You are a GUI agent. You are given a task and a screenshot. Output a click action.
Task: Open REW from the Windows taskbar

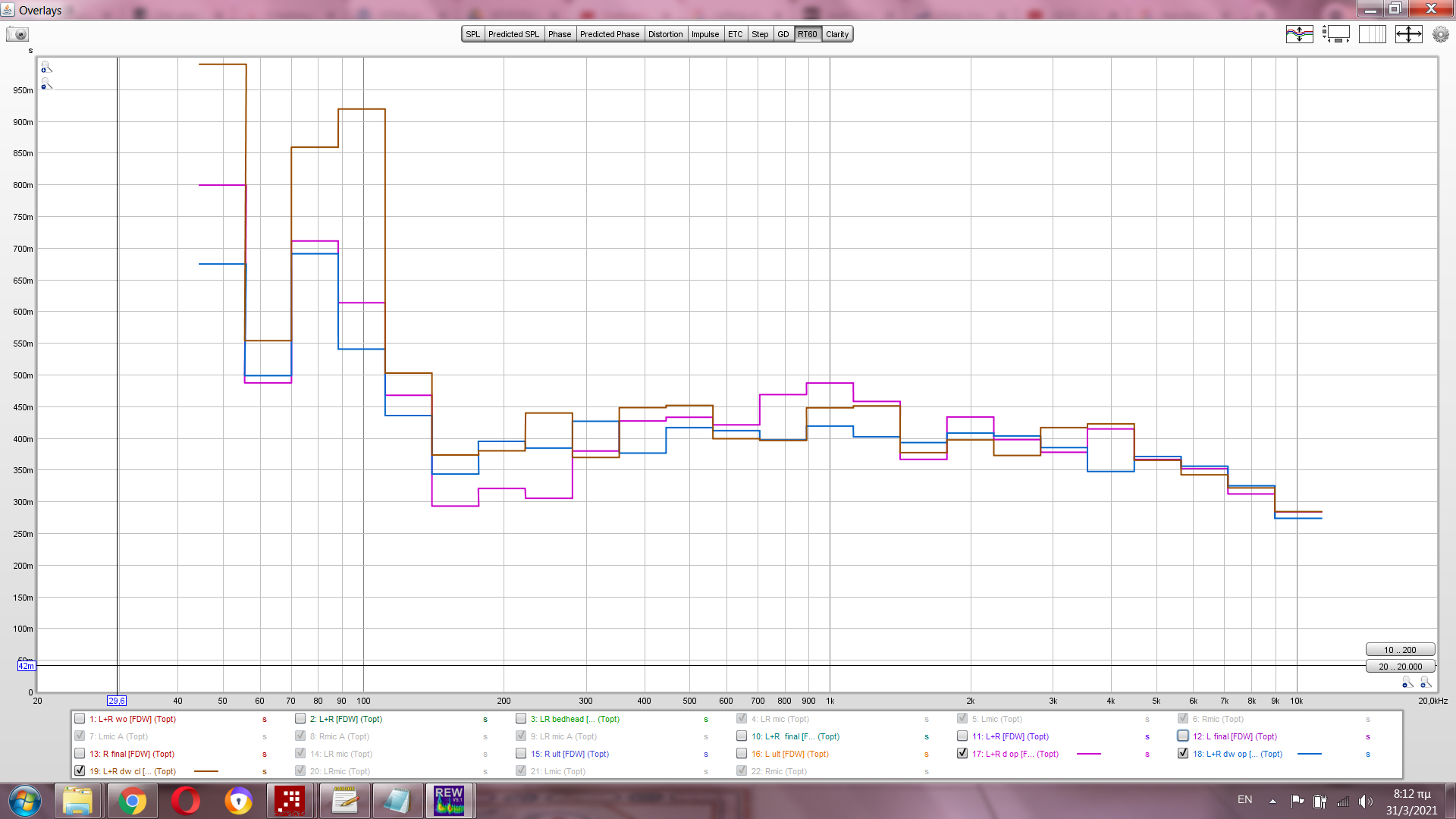(x=449, y=800)
